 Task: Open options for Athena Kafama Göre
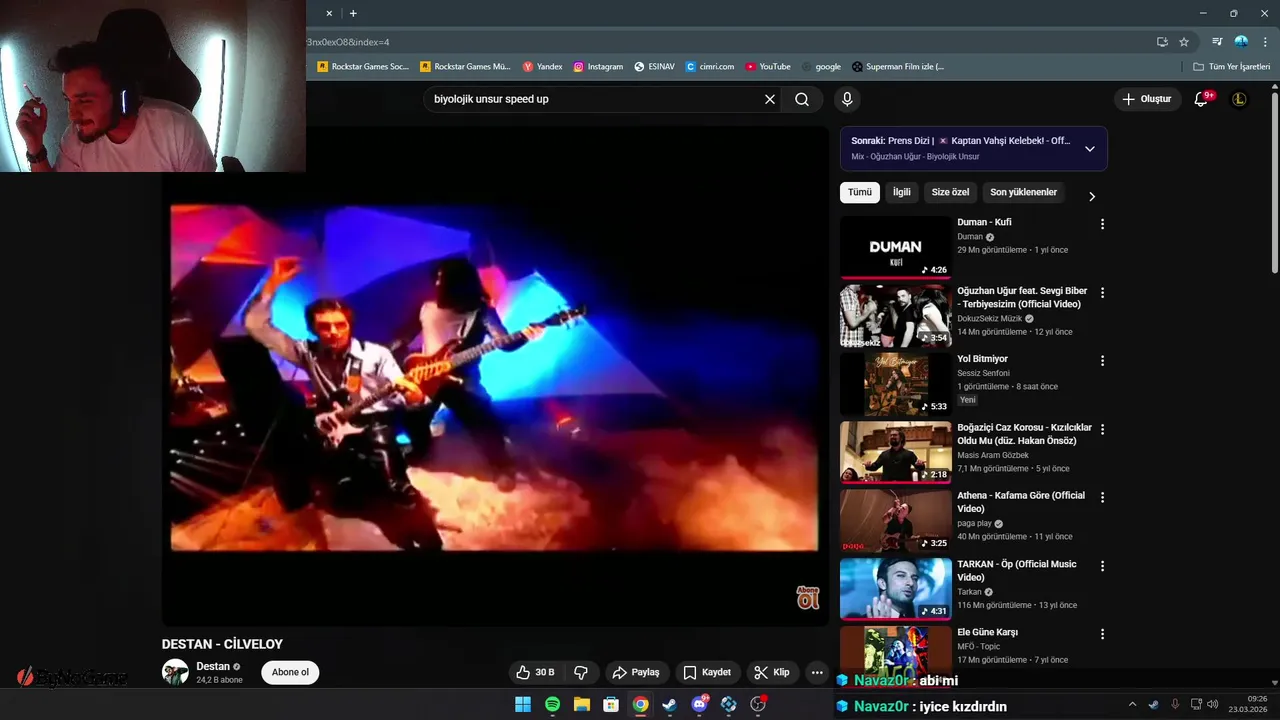[x=1102, y=497]
